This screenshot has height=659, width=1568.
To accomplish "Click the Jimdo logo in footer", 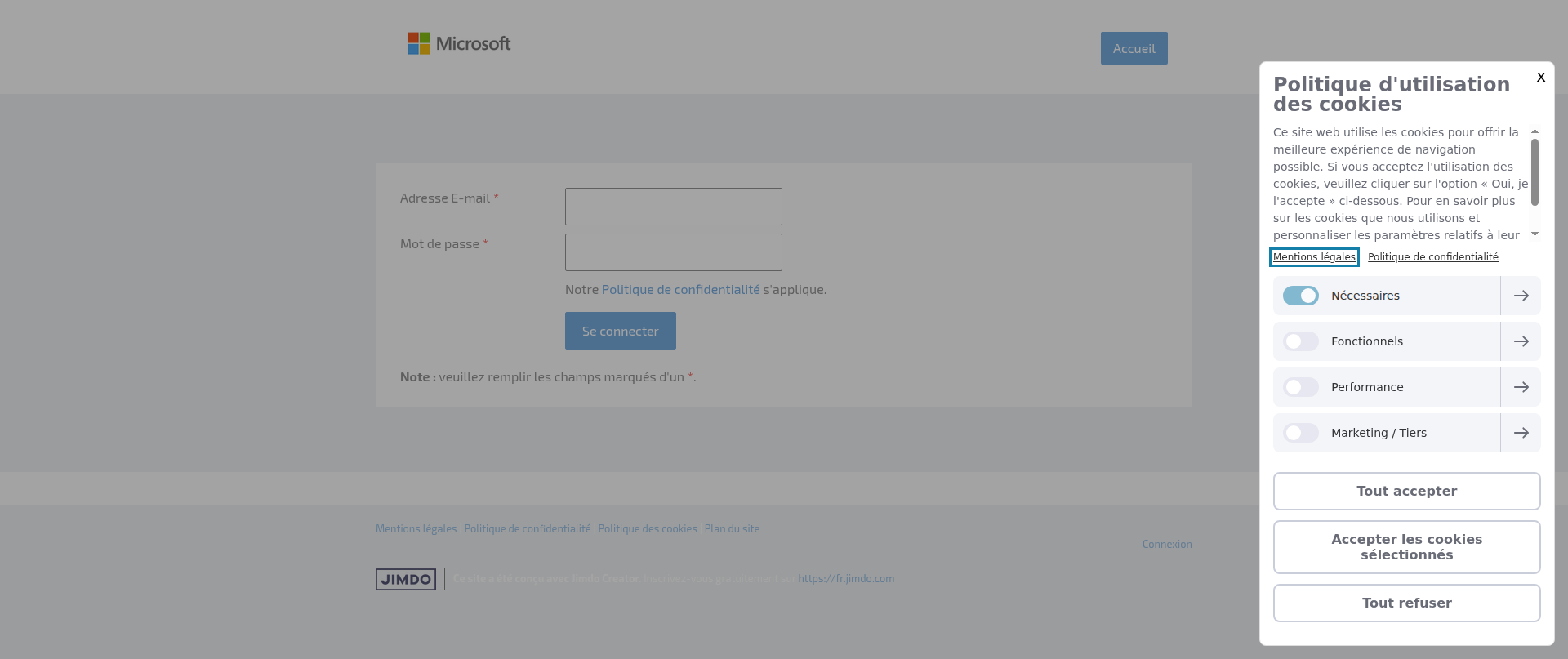I will pos(406,579).
